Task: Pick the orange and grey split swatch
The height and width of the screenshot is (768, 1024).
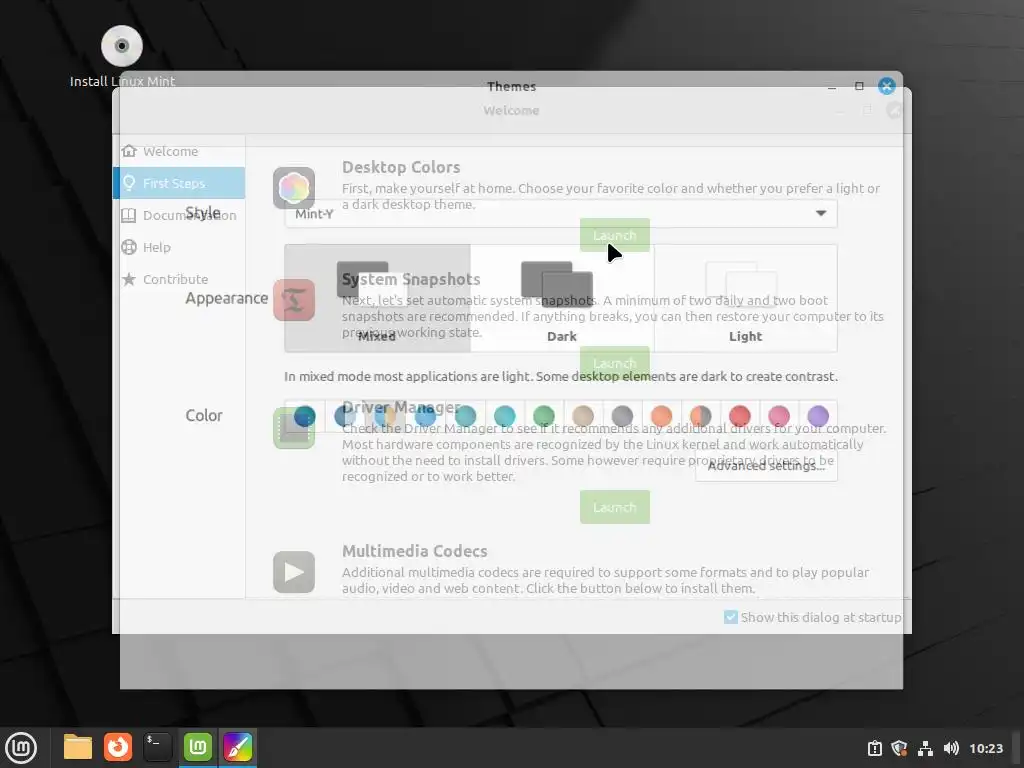Action: coord(700,416)
